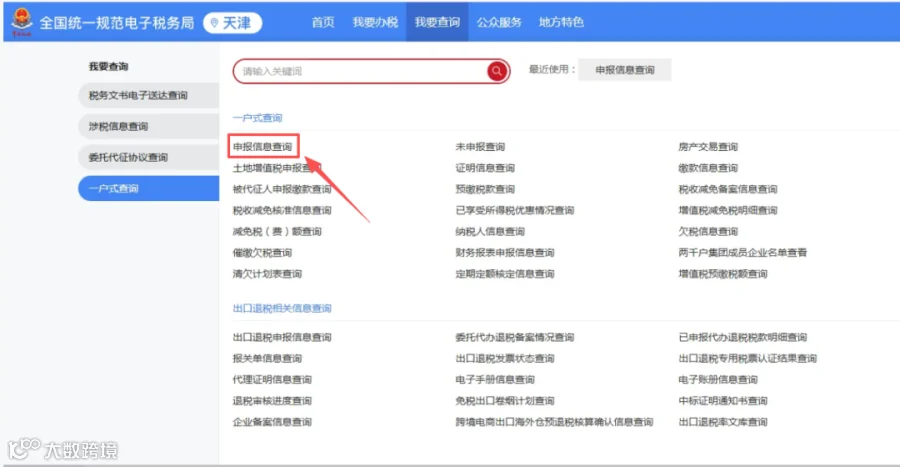Open 出口退税率文库查询 link

pos(723,422)
